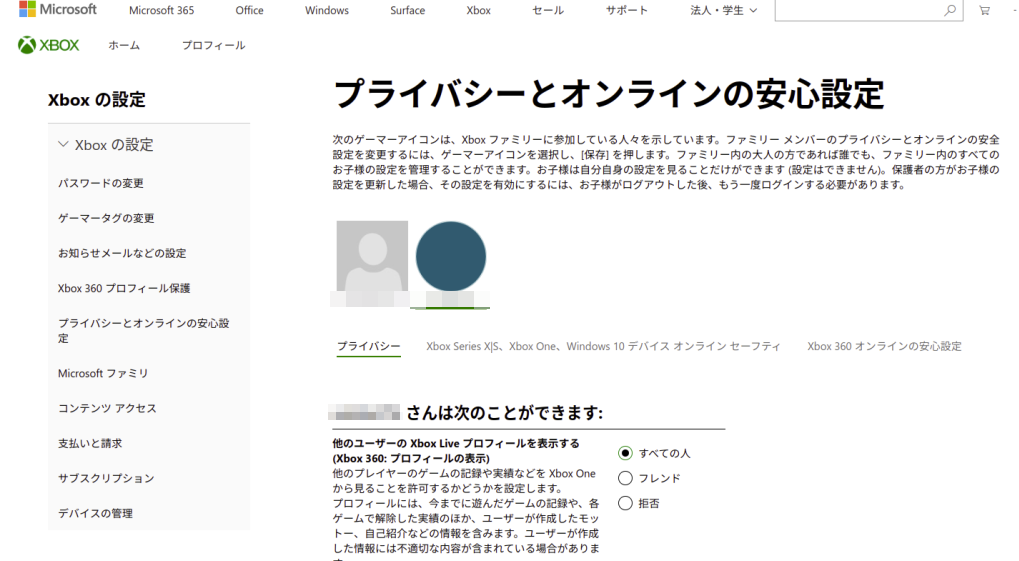This screenshot has height=561, width=1019.
Task: Open お知らせメールなどの設定 link
Action: (122, 254)
